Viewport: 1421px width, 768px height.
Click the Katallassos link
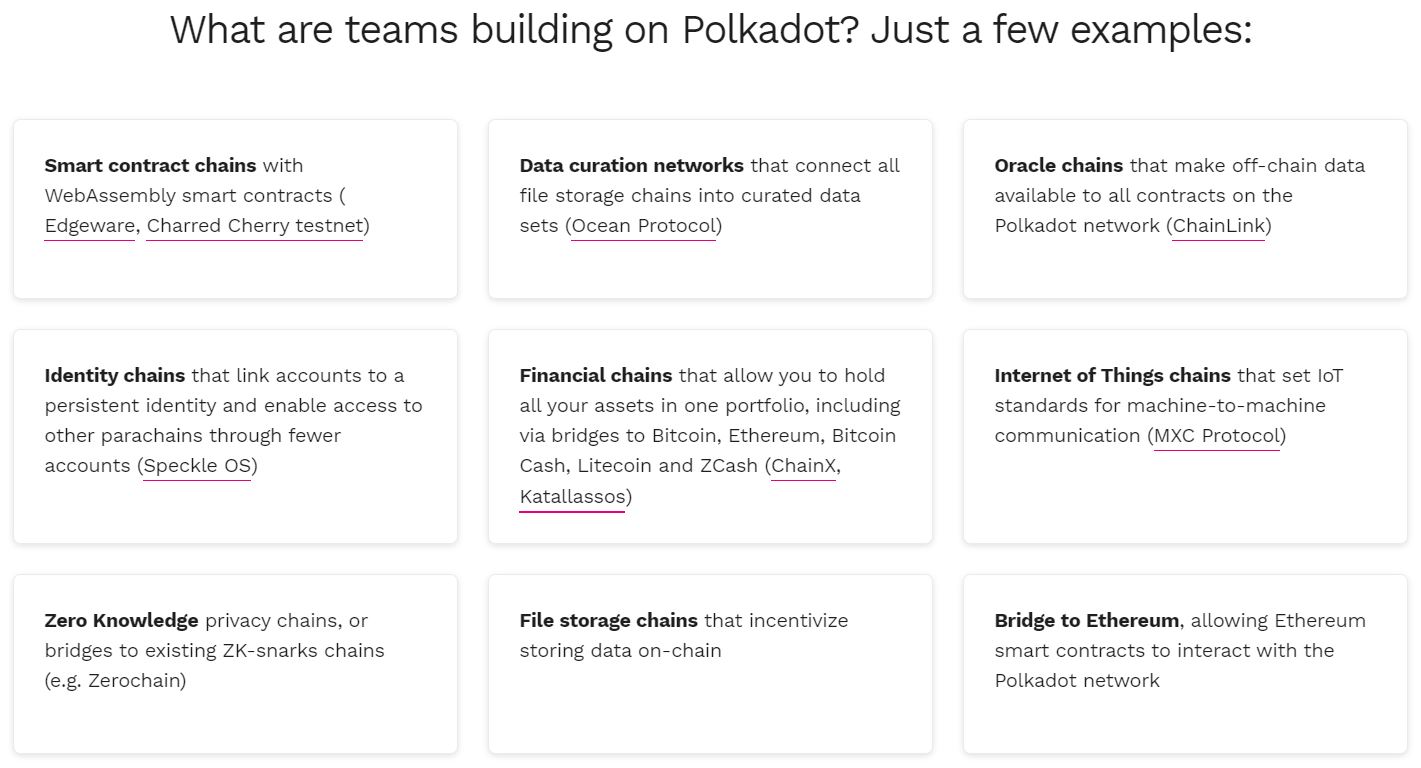[x=572, y=497]
